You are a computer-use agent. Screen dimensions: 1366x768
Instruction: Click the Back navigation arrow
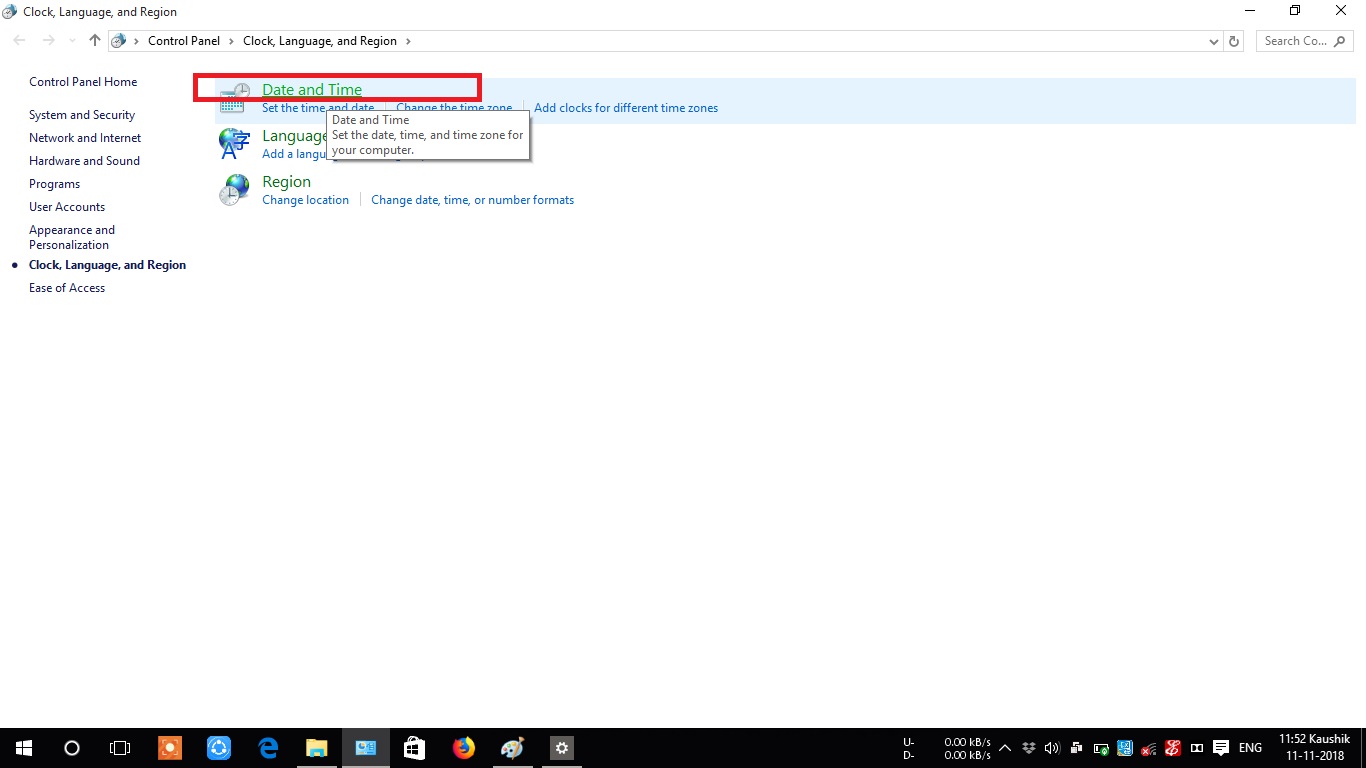pos(20,41)
